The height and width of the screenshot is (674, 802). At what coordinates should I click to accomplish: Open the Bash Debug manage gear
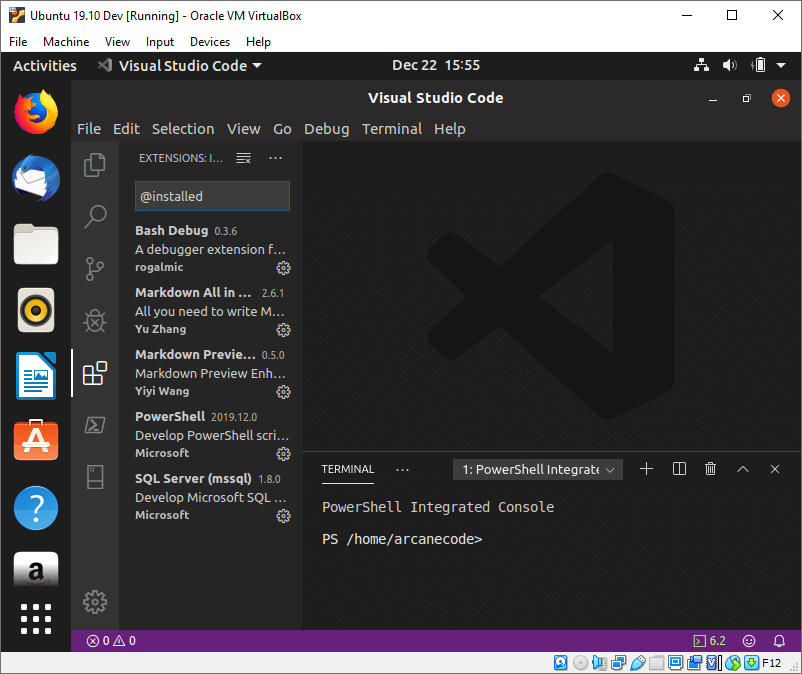[283, 267]
